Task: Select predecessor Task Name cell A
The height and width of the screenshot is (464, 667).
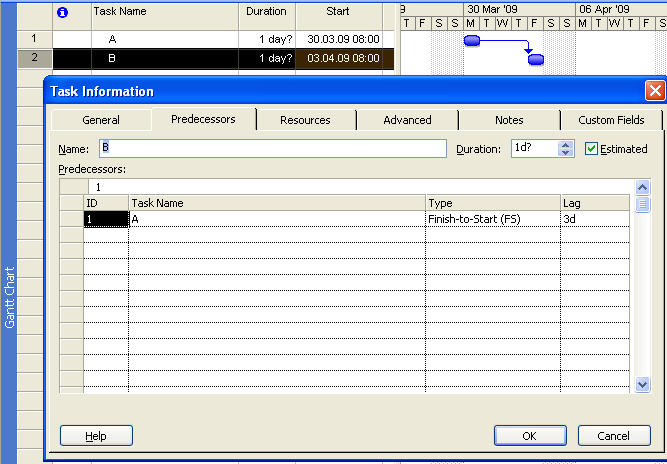Action: [277, 219]
